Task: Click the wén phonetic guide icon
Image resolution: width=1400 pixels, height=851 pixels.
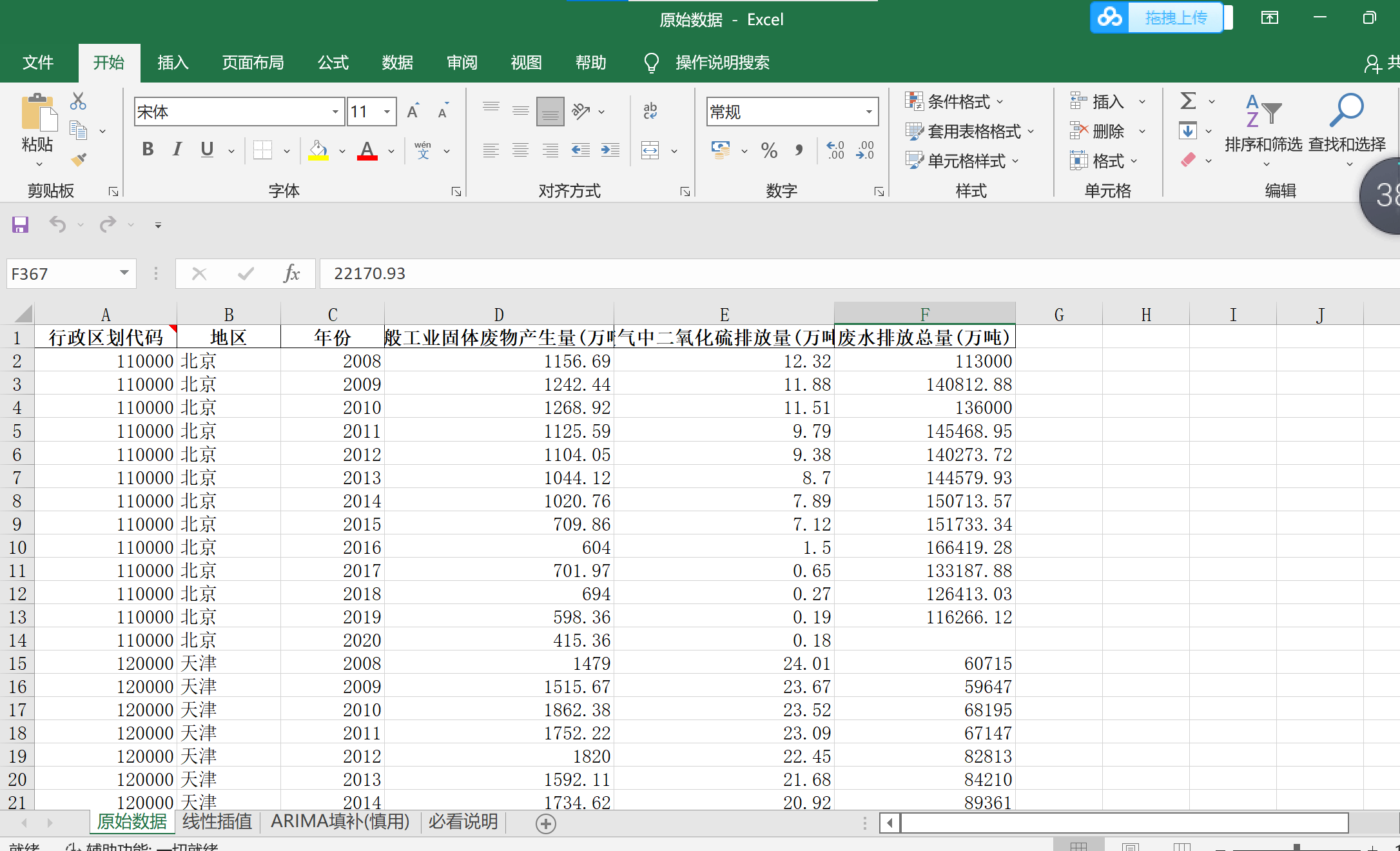Action: [x=423, y=150]
